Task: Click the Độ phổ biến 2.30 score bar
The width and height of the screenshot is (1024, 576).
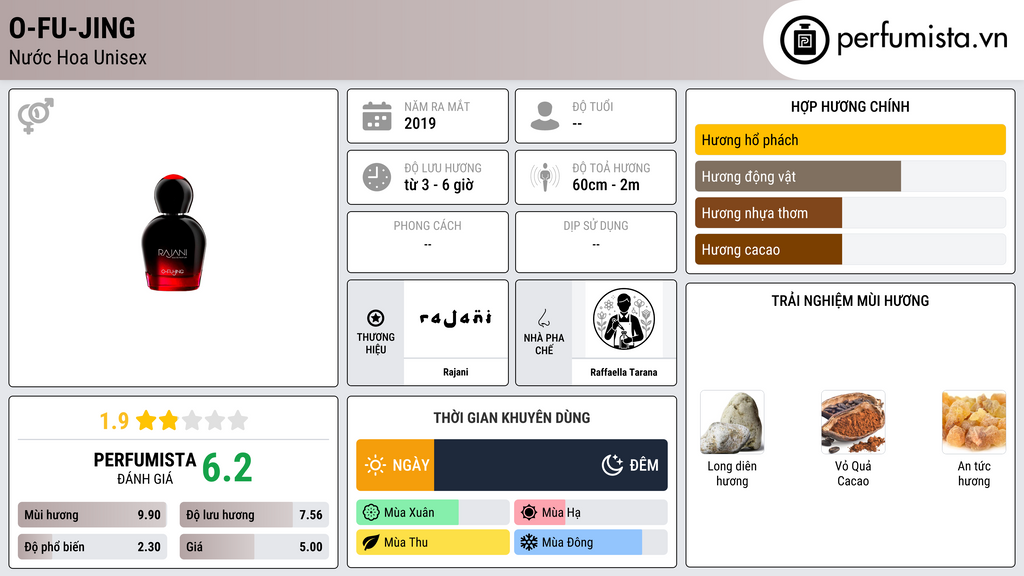Action: click(x=92, y=547)
